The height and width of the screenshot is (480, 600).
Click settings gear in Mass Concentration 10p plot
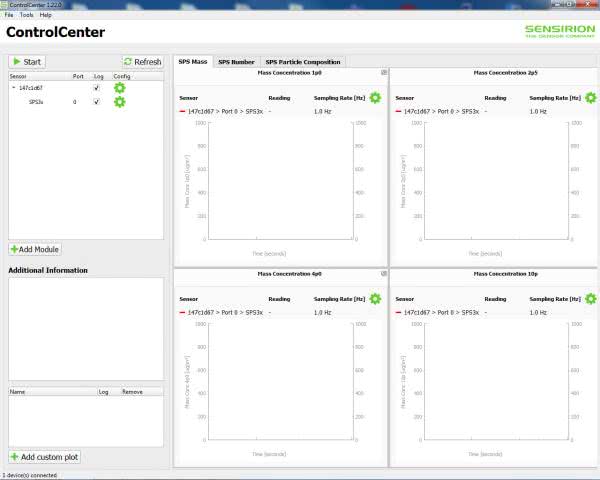coord(590,299)
